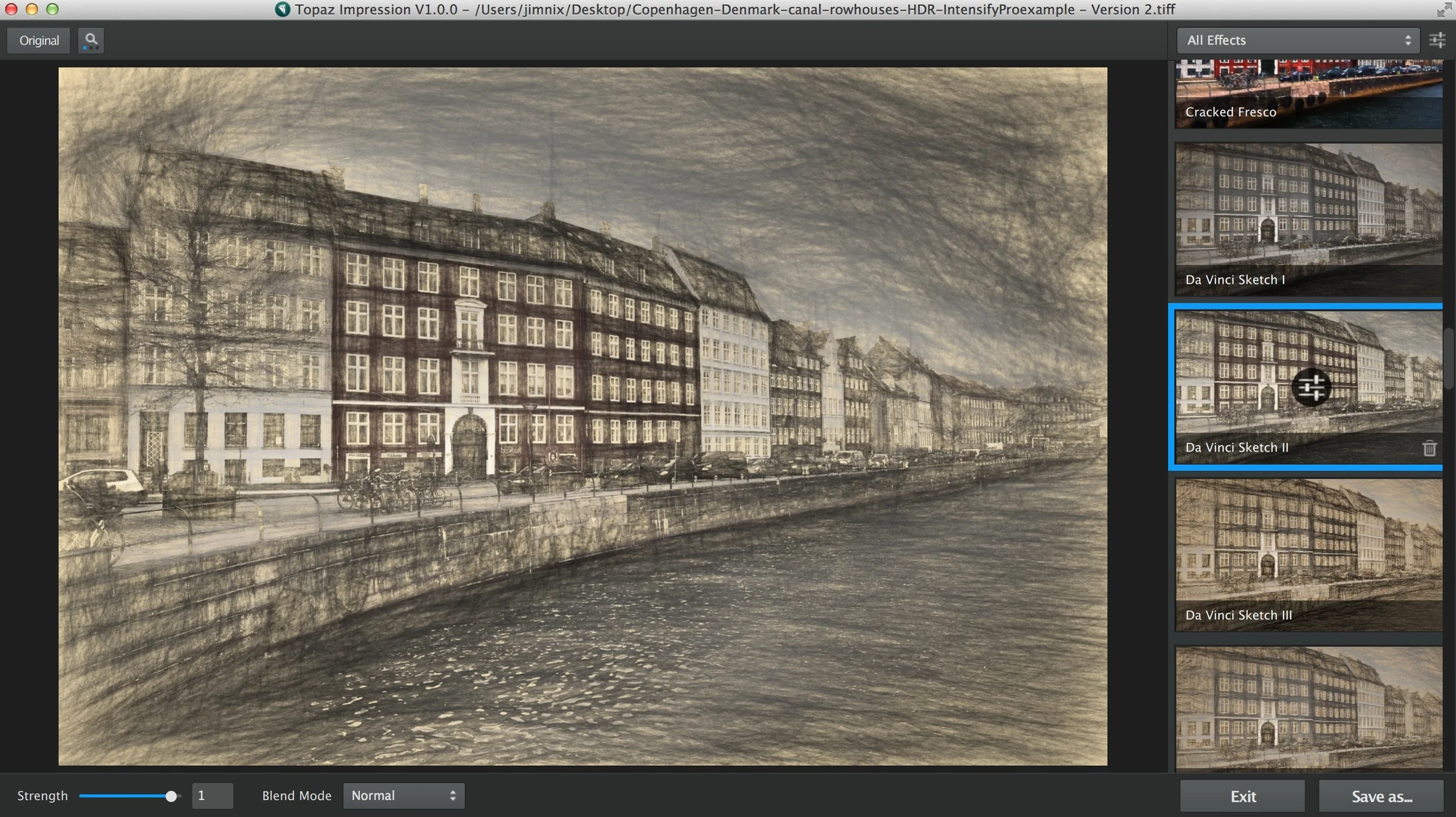
Task: Select the Da Vinci Sketch I effect
Action: [x=1309, y=220]
